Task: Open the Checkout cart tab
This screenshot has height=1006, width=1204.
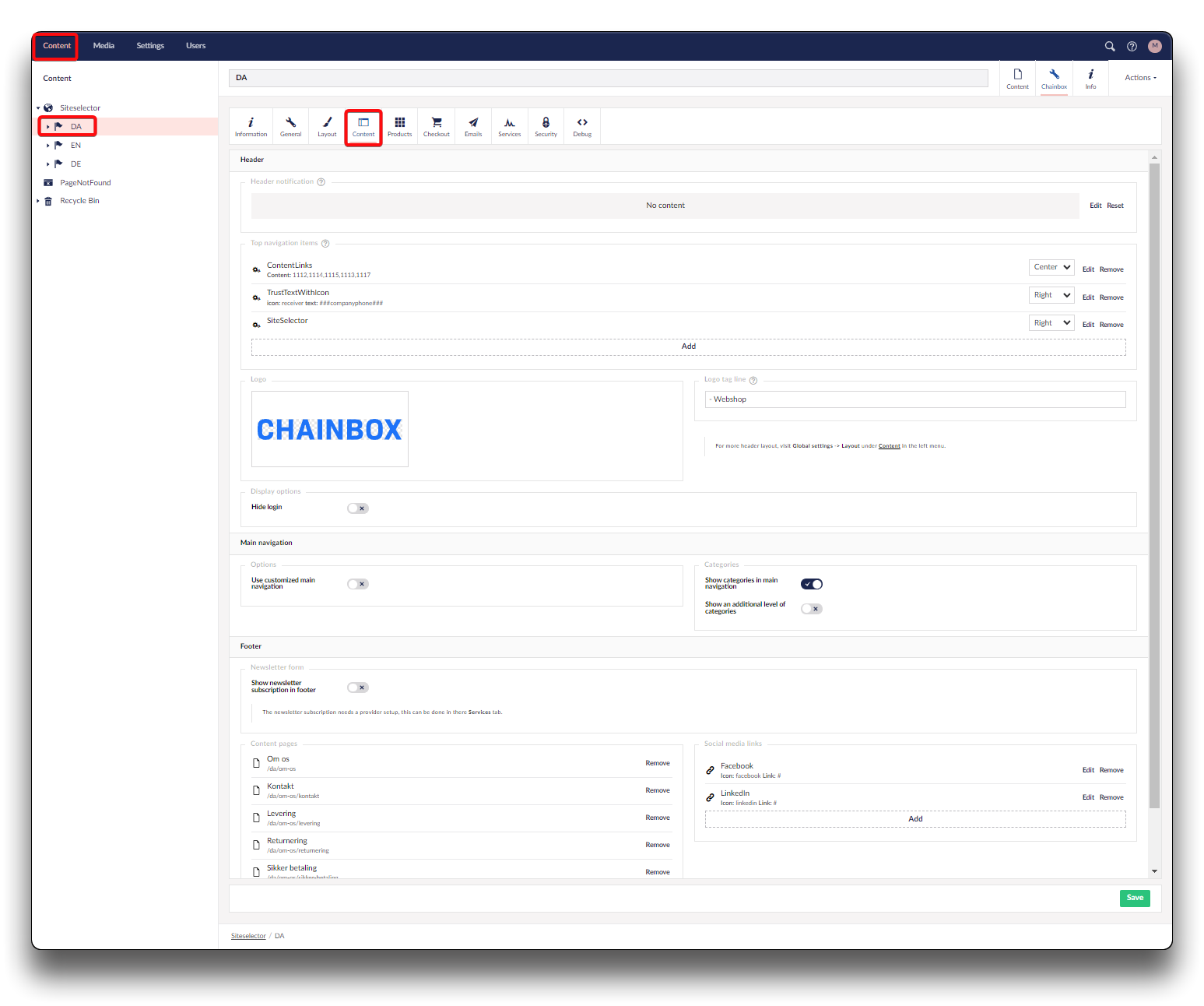Action: (x=436, y=126)
